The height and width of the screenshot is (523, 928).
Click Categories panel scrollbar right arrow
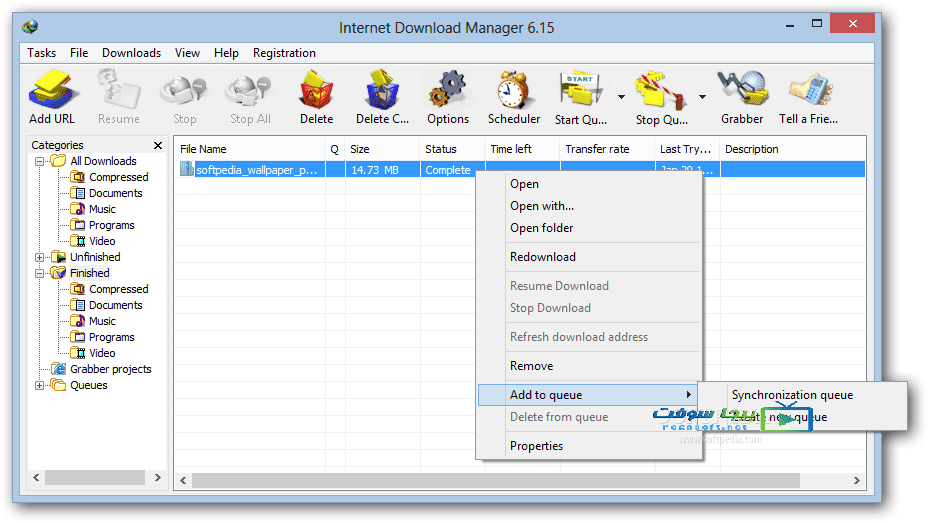click(x=157, y=477)
